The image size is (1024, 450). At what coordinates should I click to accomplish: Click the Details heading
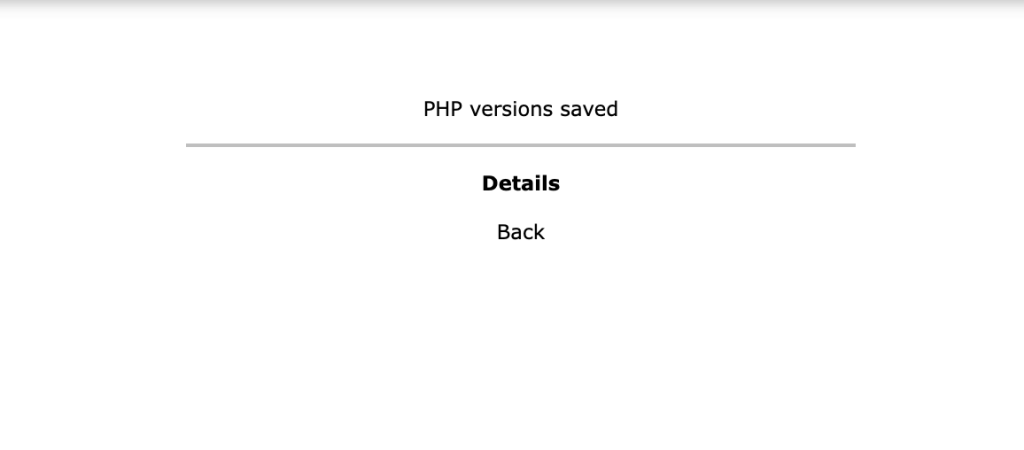pos(520,184)
